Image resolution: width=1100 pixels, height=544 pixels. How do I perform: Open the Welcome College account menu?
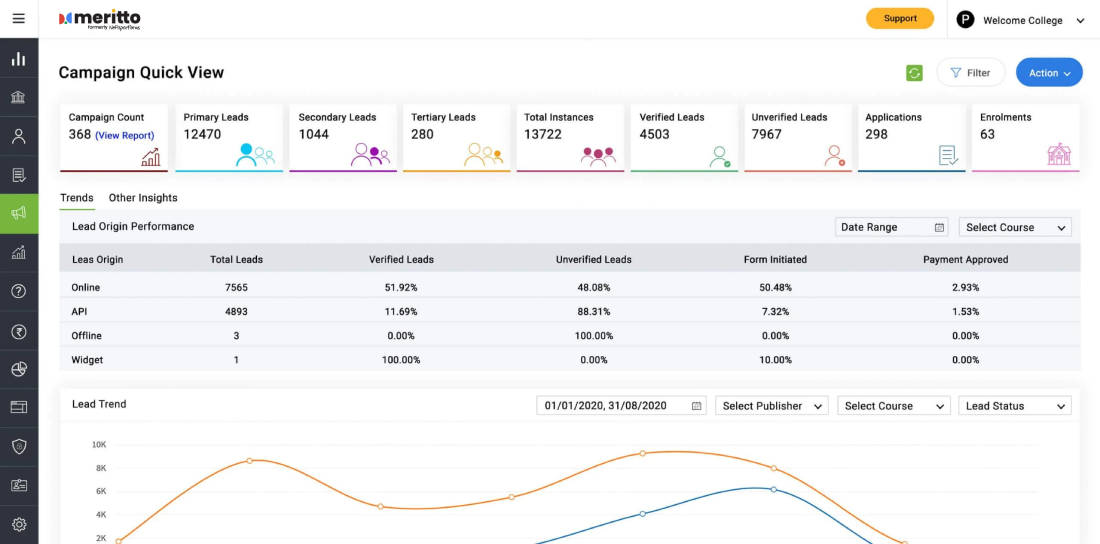[1021, 20]
